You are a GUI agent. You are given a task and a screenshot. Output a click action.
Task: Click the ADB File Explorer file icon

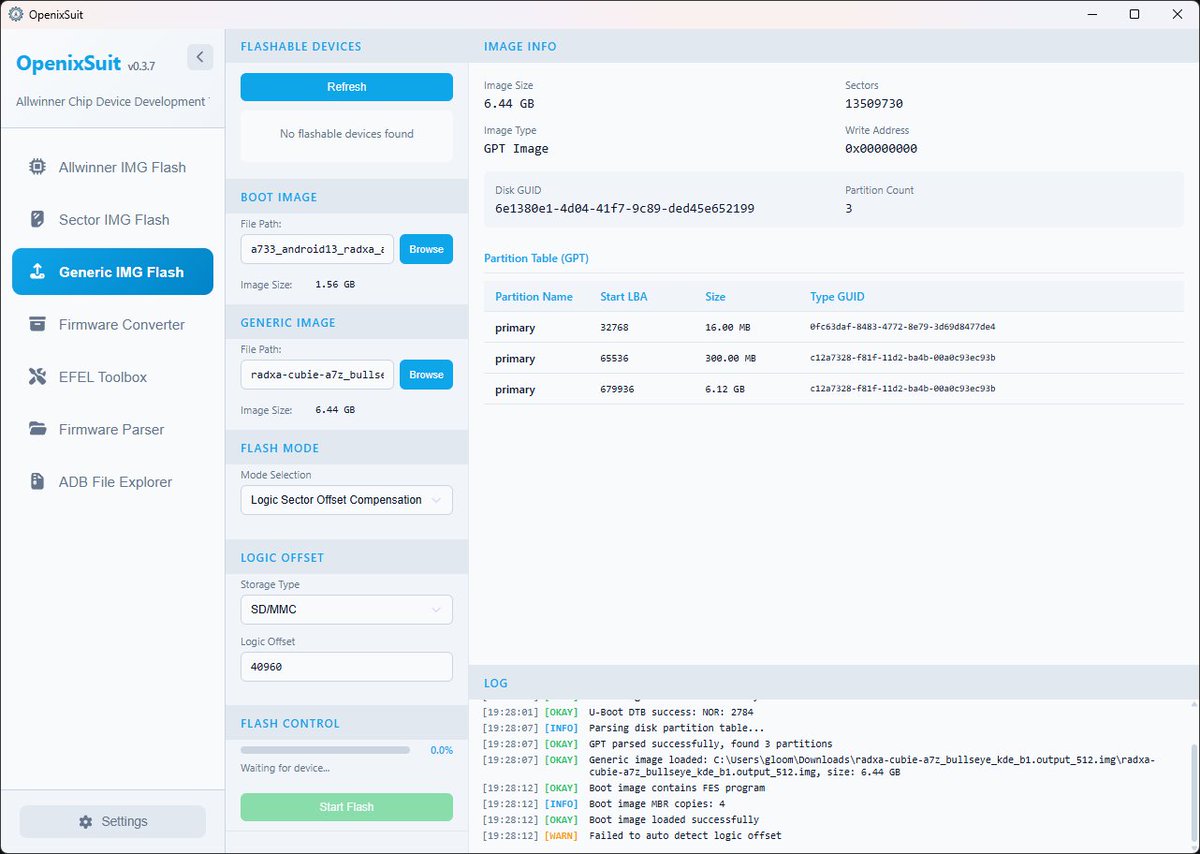pos(37,482)
